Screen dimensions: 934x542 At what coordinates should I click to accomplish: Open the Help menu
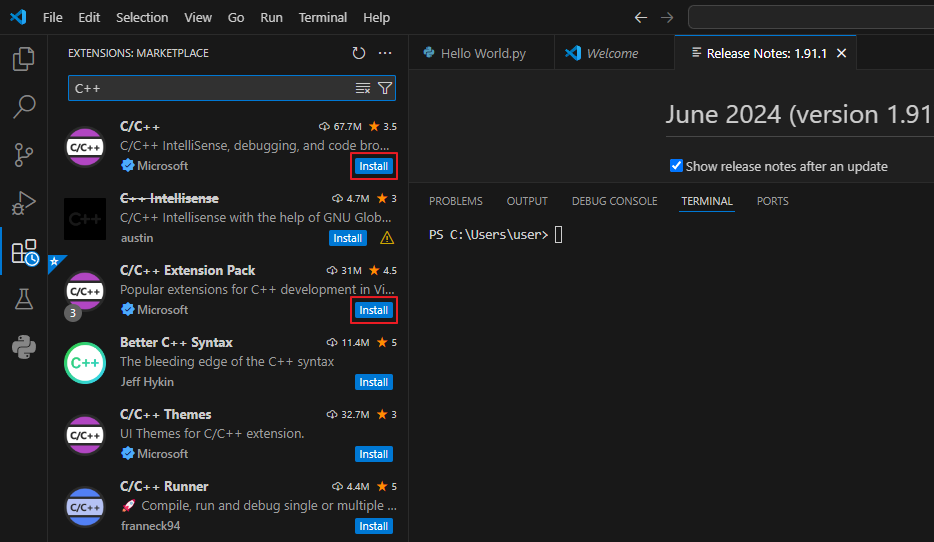coord(376,17)
